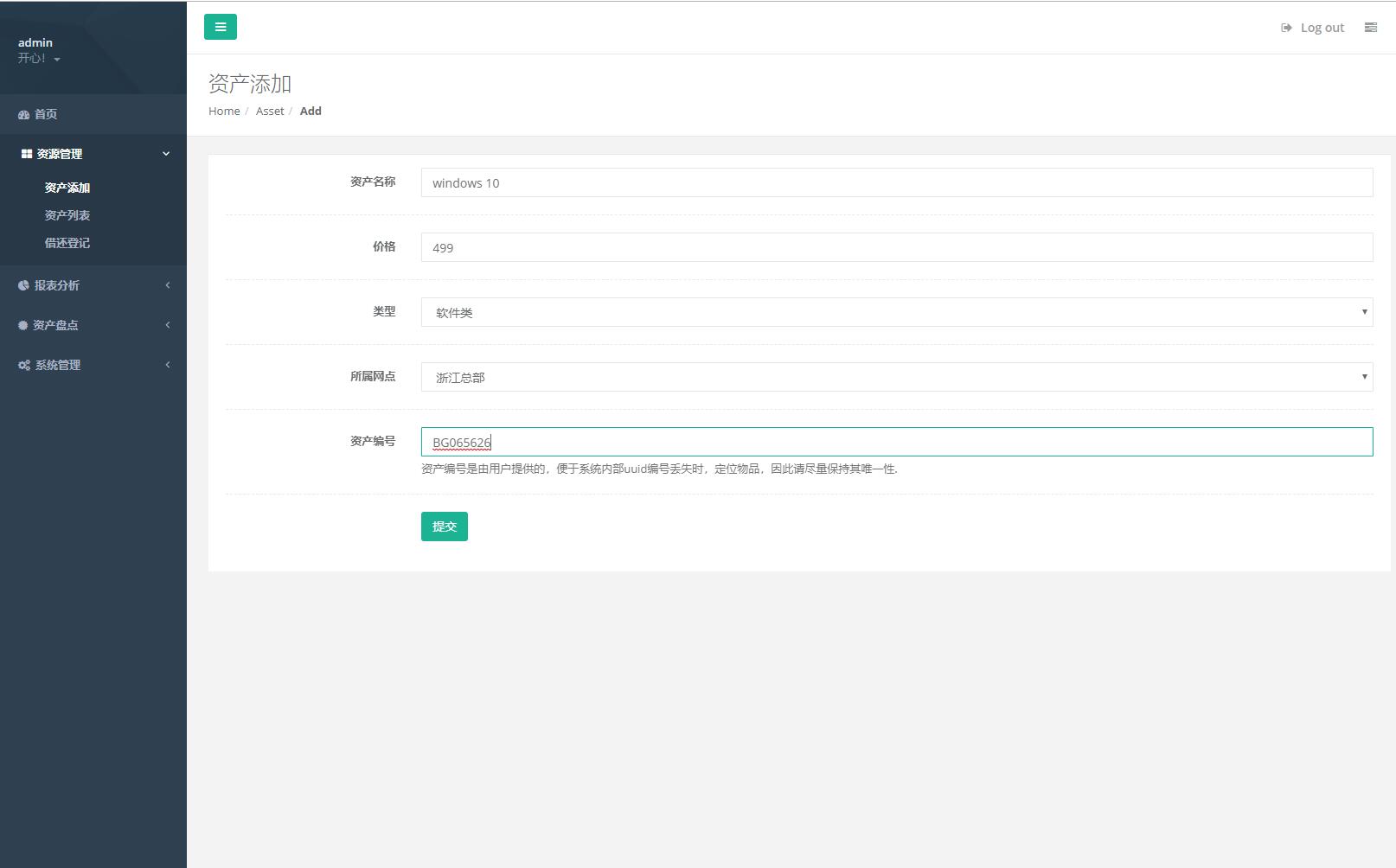Click the 资产编号 help text about uuid
Viewport: 1396px width, 868px height.
(x=659, y=469)
